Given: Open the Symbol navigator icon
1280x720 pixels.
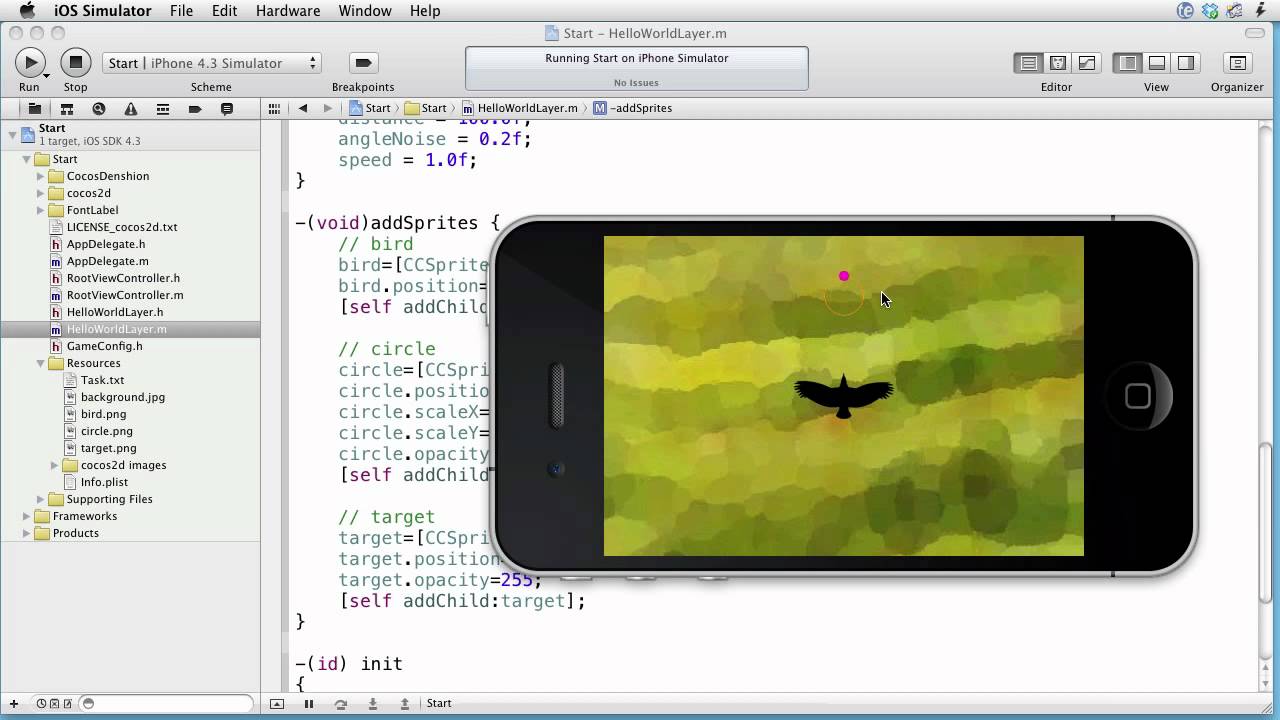Looking at the screenshot, I should tap(67, 108).
